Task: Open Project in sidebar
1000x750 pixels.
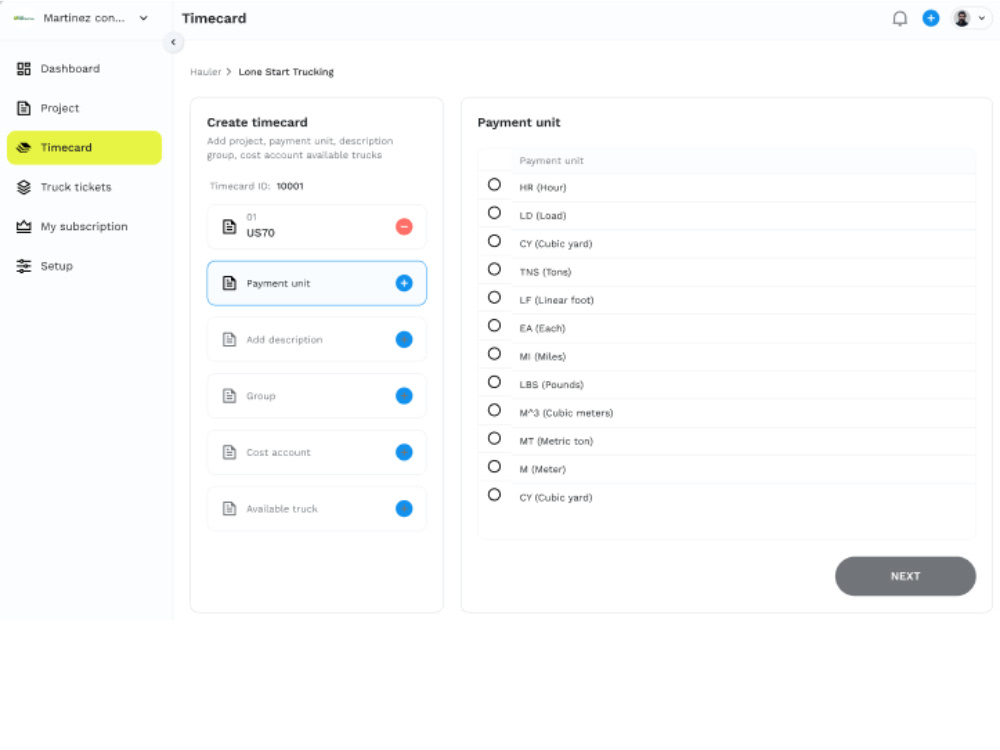Action: coord(84,108)
